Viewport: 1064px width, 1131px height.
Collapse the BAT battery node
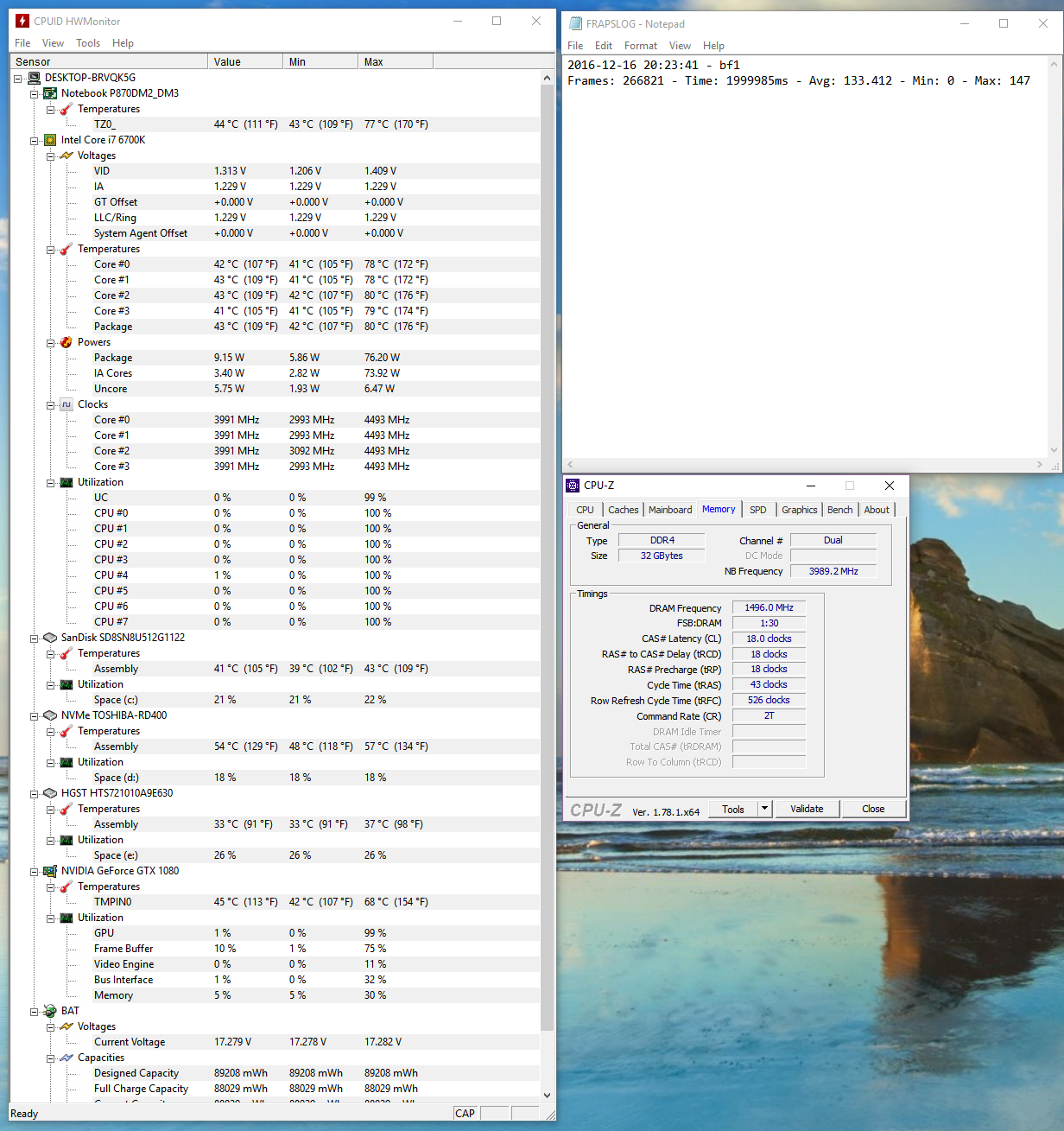35,1011
